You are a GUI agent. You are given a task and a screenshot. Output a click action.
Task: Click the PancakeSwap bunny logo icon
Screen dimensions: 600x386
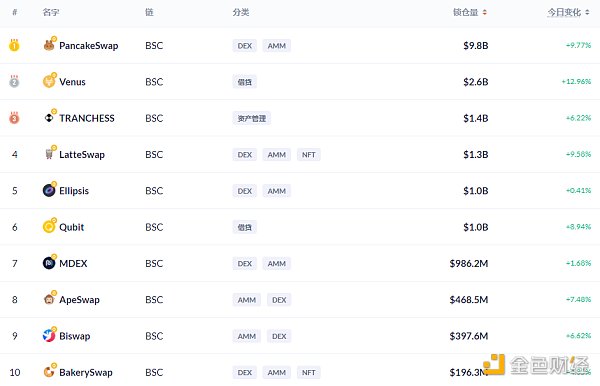(x=49, y=45)
